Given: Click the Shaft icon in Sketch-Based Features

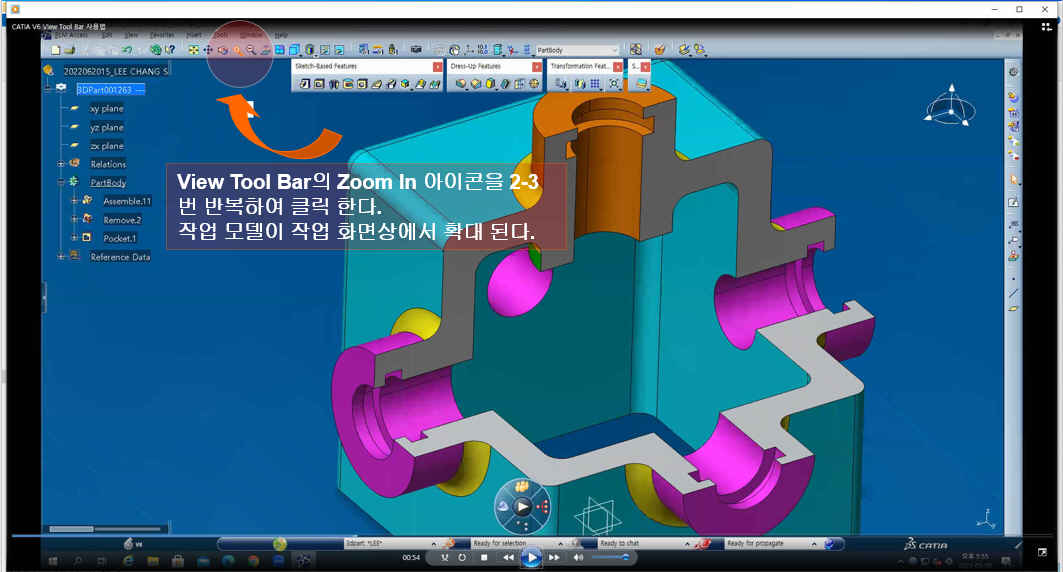Looking at the screenshot, I should click(334, 83).
